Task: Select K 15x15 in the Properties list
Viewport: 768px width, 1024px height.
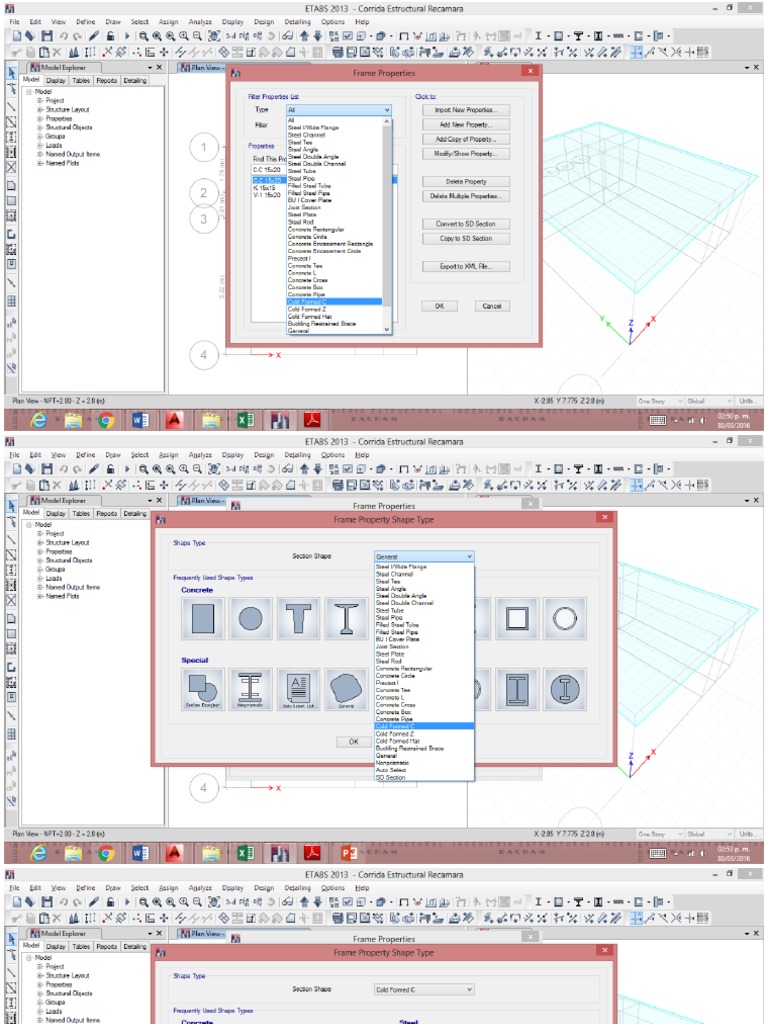Action: click(x=265, y=187)
